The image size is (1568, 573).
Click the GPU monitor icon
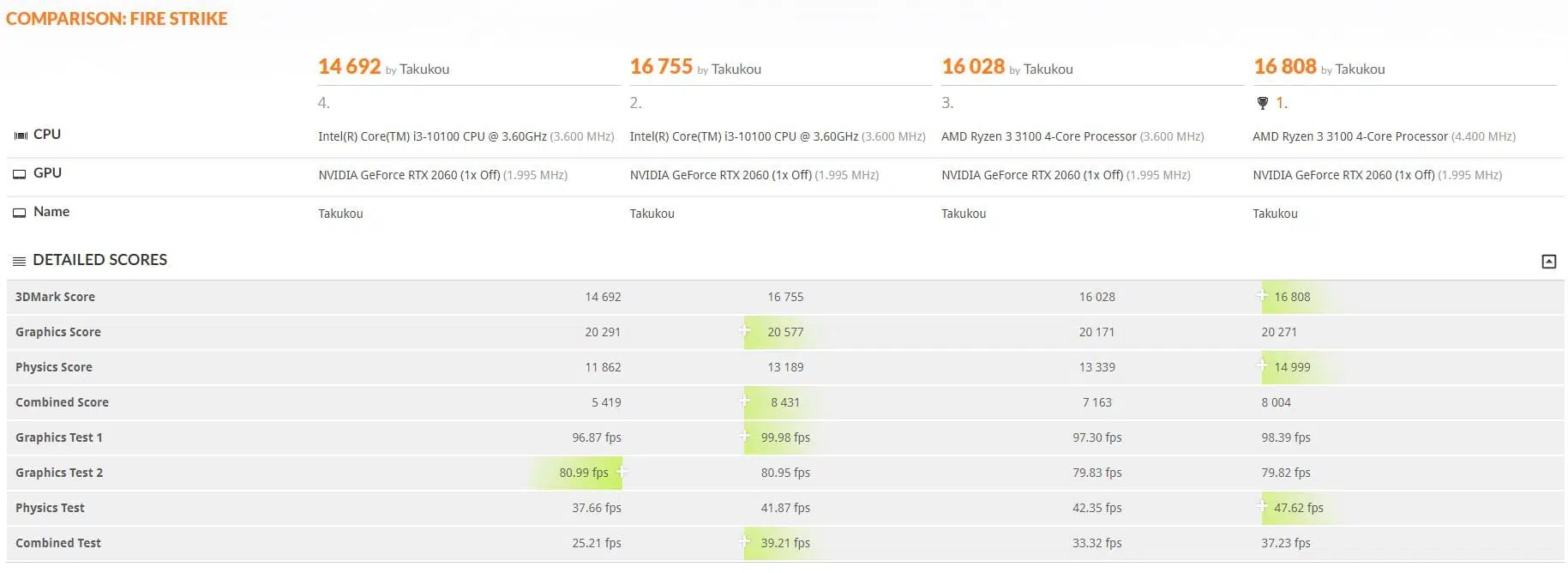20,174
